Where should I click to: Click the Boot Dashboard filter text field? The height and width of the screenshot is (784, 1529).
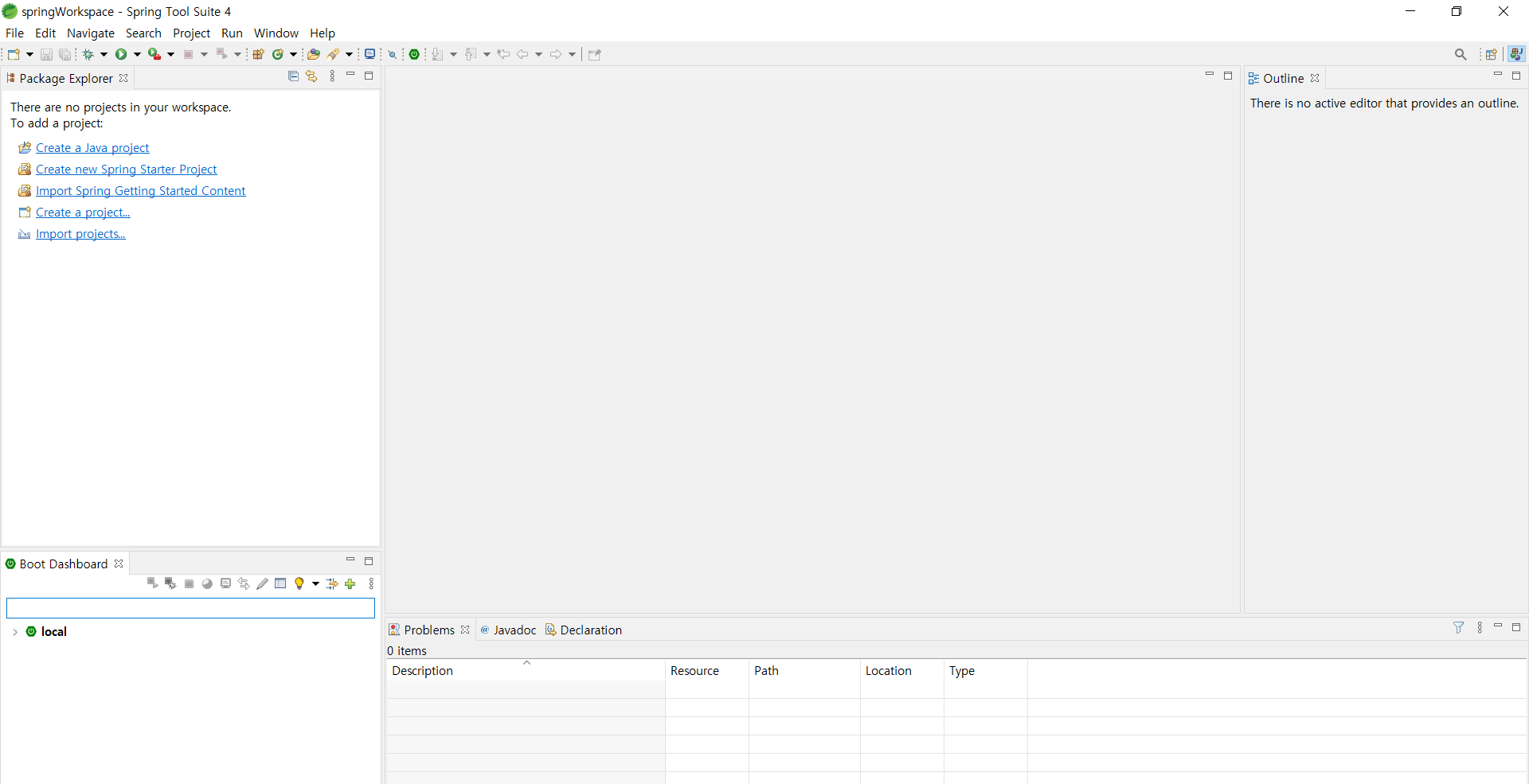pos(190,608)
